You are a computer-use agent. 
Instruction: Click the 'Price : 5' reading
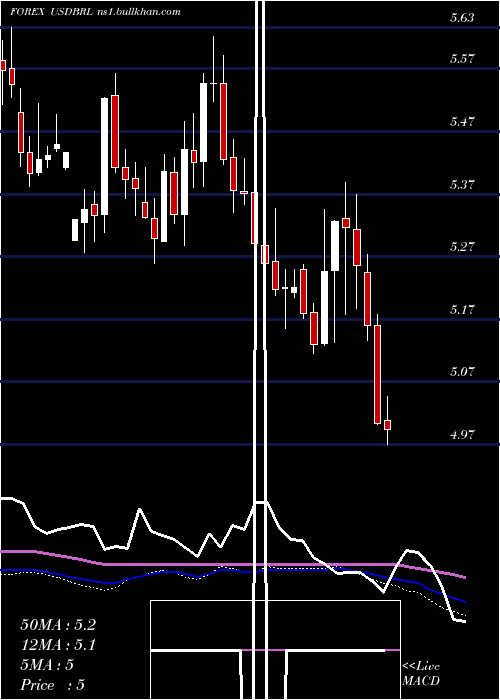(x=53, y=685)
